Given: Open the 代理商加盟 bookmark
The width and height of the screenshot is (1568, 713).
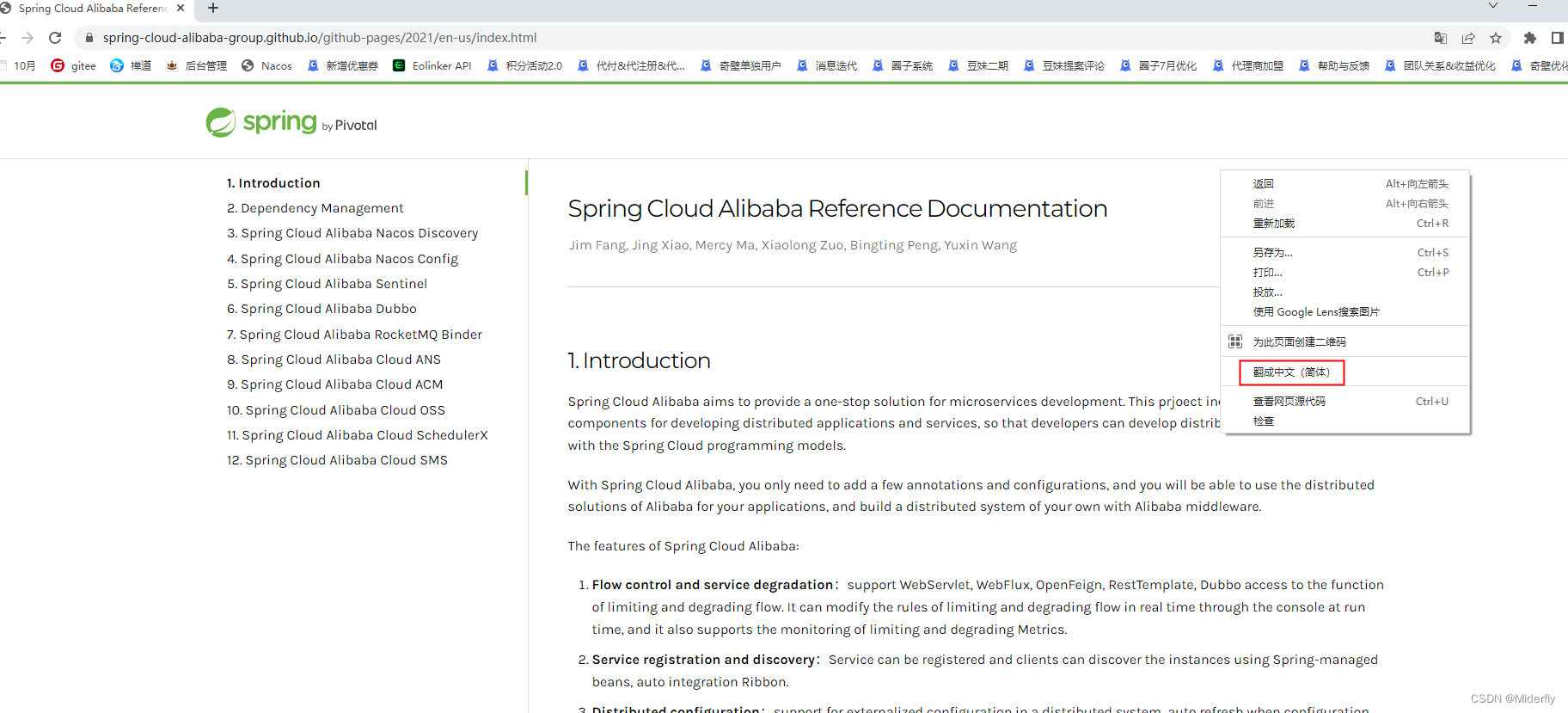Looking at the screenshot, I should (1247, 65).
